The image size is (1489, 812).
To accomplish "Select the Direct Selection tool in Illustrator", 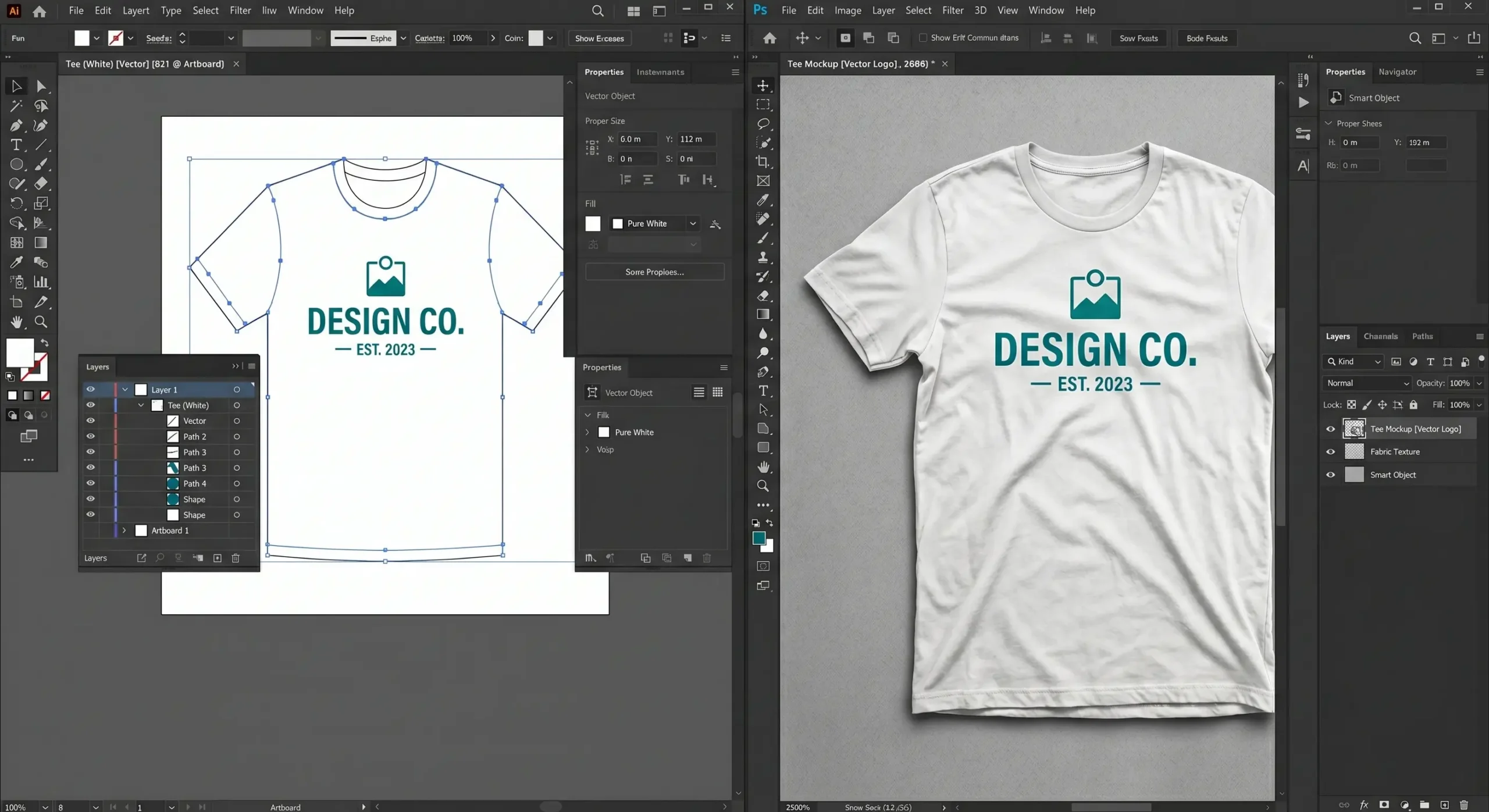I will (x=41, y=86).
